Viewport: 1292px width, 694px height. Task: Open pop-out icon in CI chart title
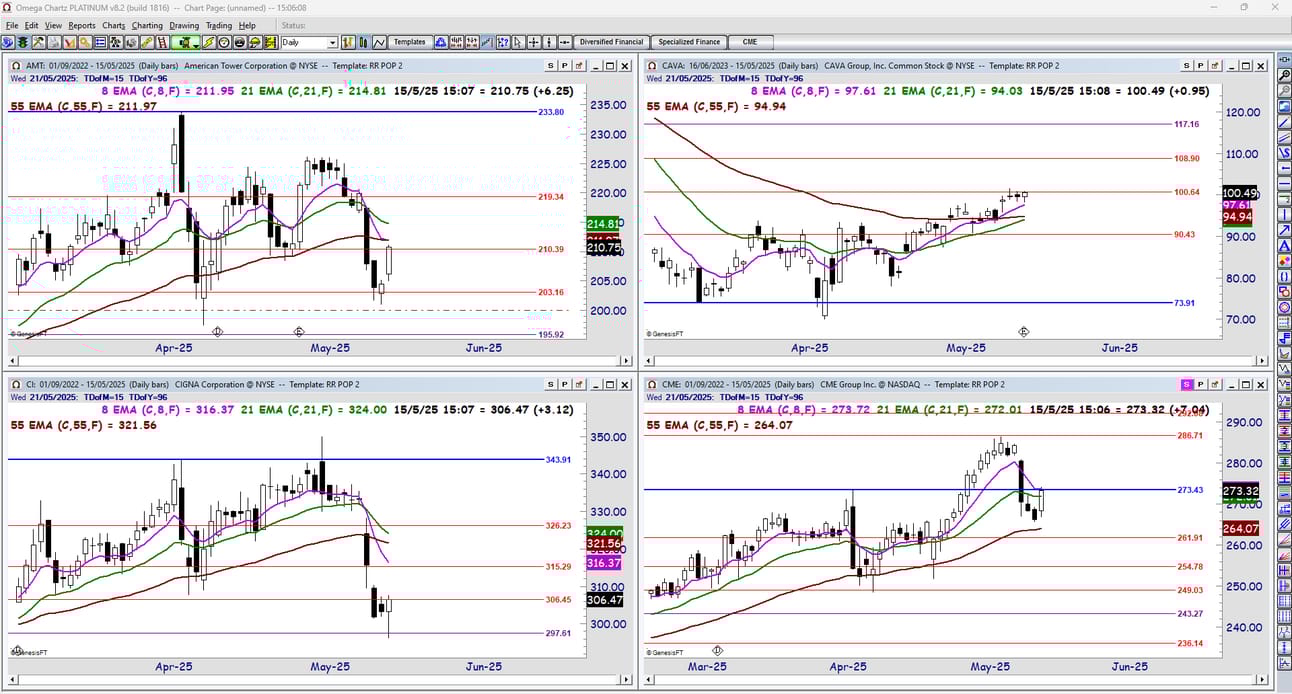(579, 384)
